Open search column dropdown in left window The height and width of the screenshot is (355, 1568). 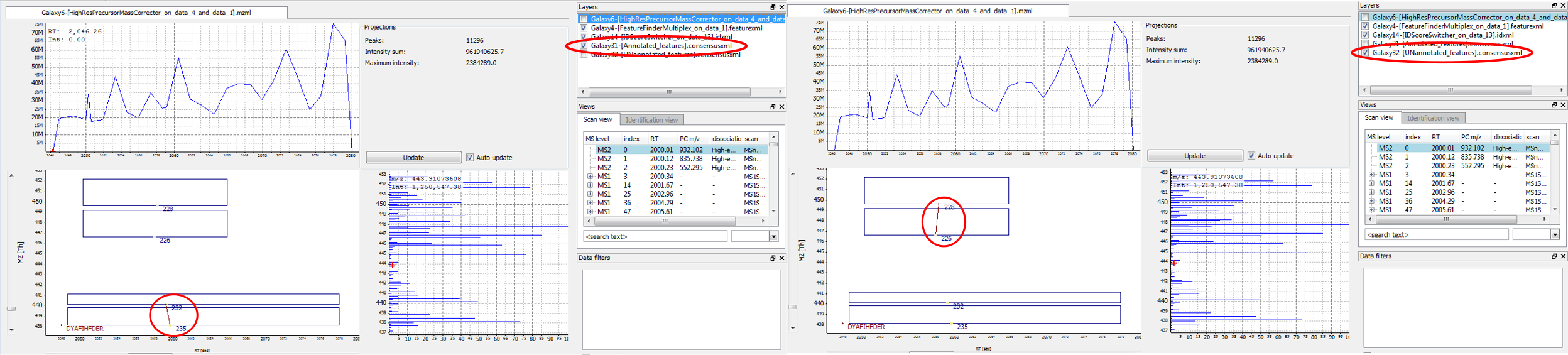(x=774, y=236)
